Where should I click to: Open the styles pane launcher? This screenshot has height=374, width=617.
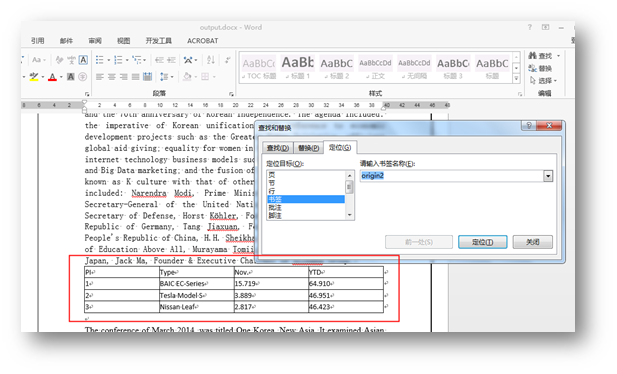[x=520, y=94]
